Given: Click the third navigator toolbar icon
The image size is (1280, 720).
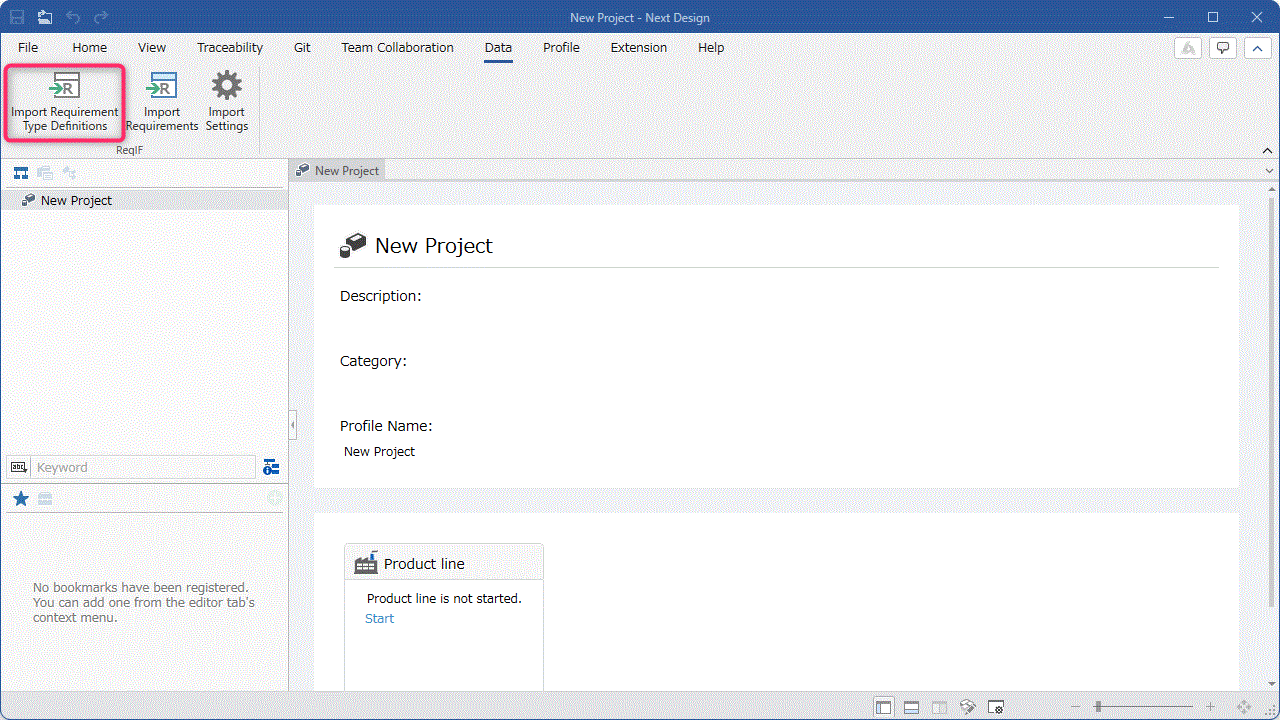Looking at the screenshot, I should click(x=69, y=173).
